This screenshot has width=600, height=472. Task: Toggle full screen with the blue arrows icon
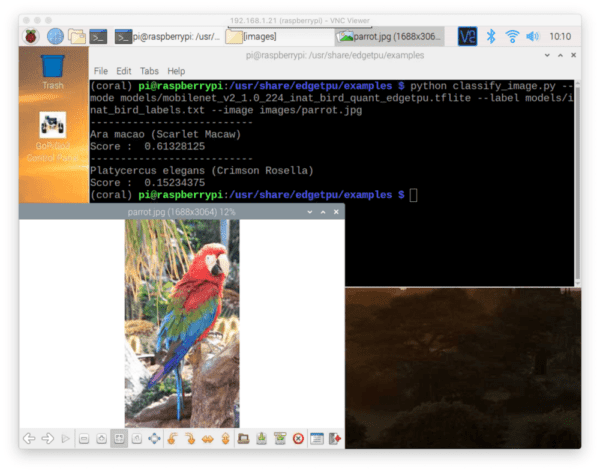[154, 438]
